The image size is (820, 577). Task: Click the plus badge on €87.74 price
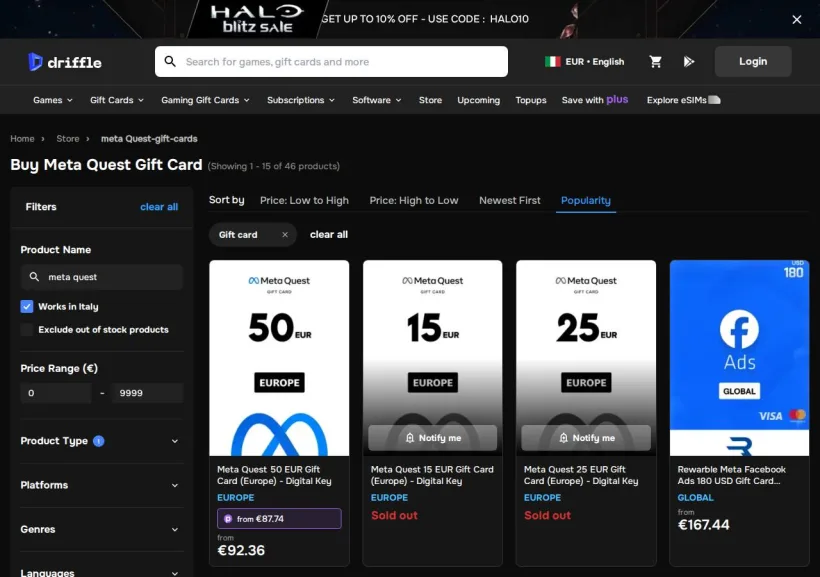pyautogui.click(x=227, y=519)
